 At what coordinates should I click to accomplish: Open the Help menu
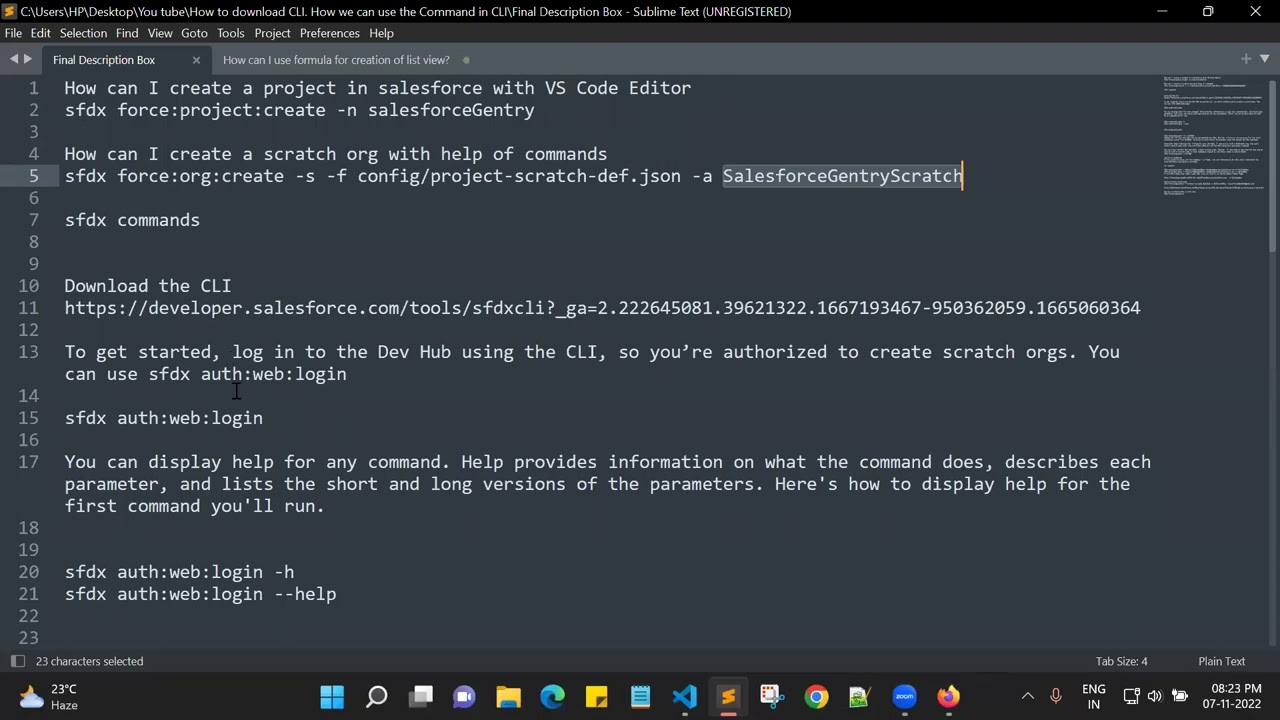381,33
